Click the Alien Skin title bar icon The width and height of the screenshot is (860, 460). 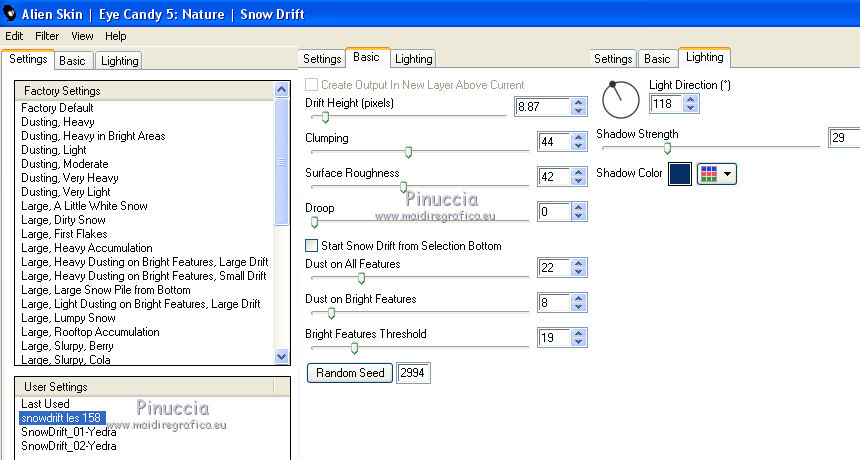9,13
